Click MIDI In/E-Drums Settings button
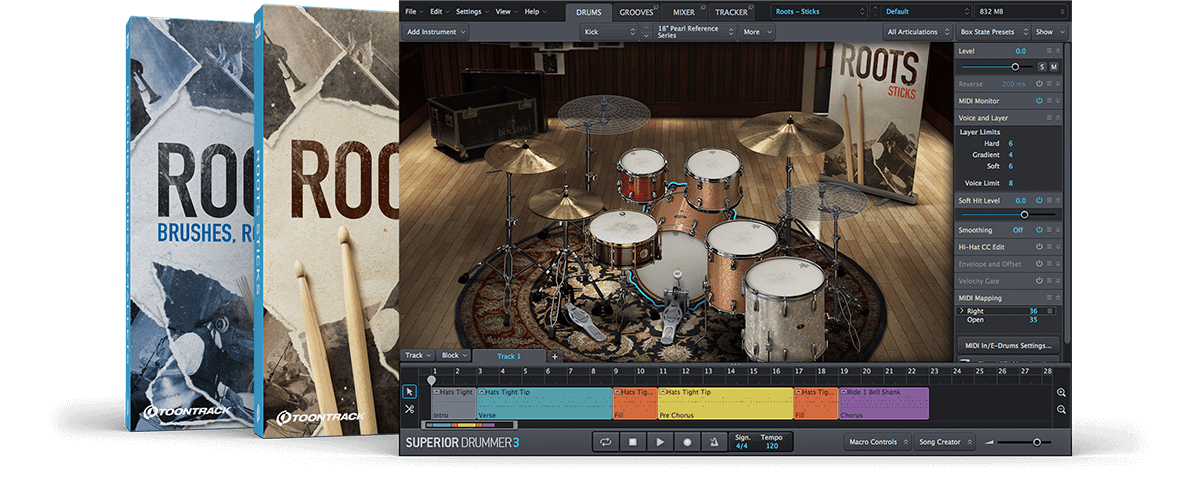This screenshot has width=1200, height=488. [x=1008, y=345]
